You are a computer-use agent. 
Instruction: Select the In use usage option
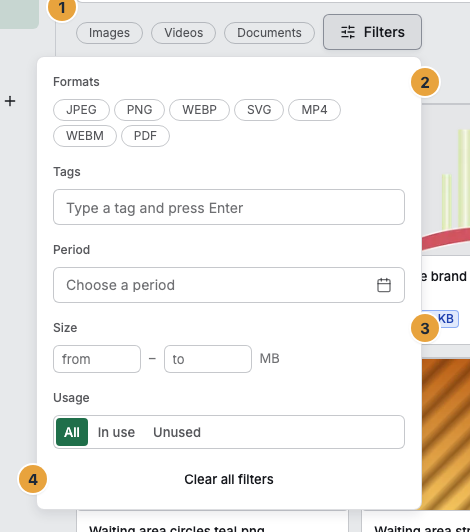click(x=116, y=432)
